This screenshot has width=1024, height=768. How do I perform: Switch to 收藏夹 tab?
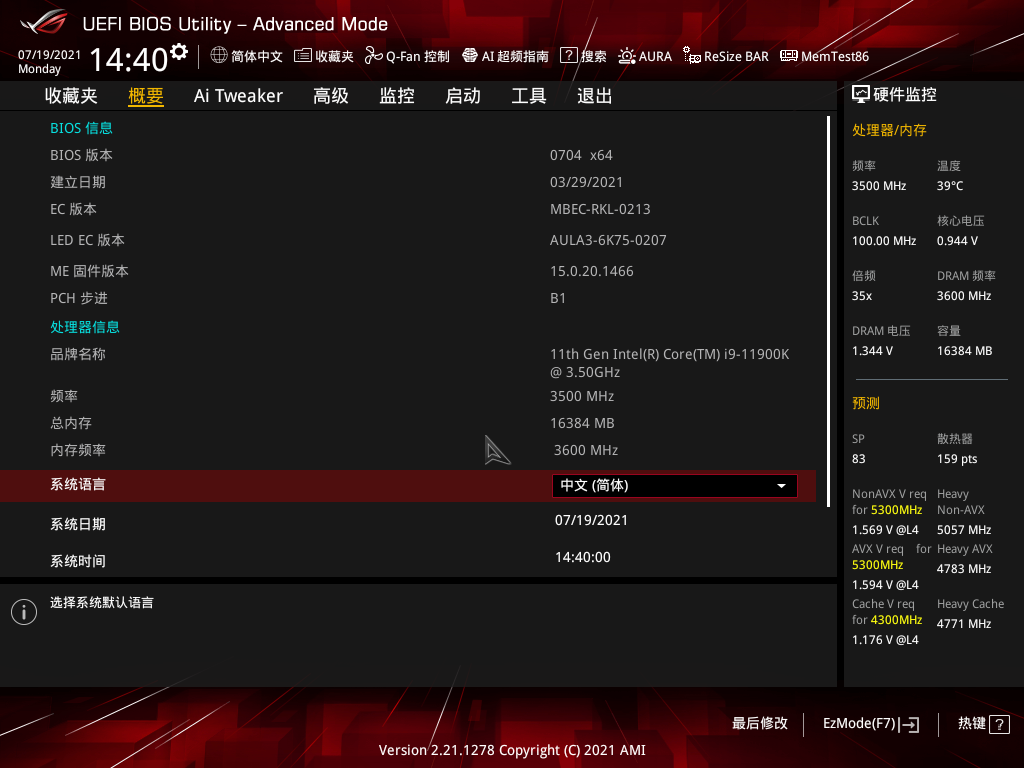tap(71, 96)
